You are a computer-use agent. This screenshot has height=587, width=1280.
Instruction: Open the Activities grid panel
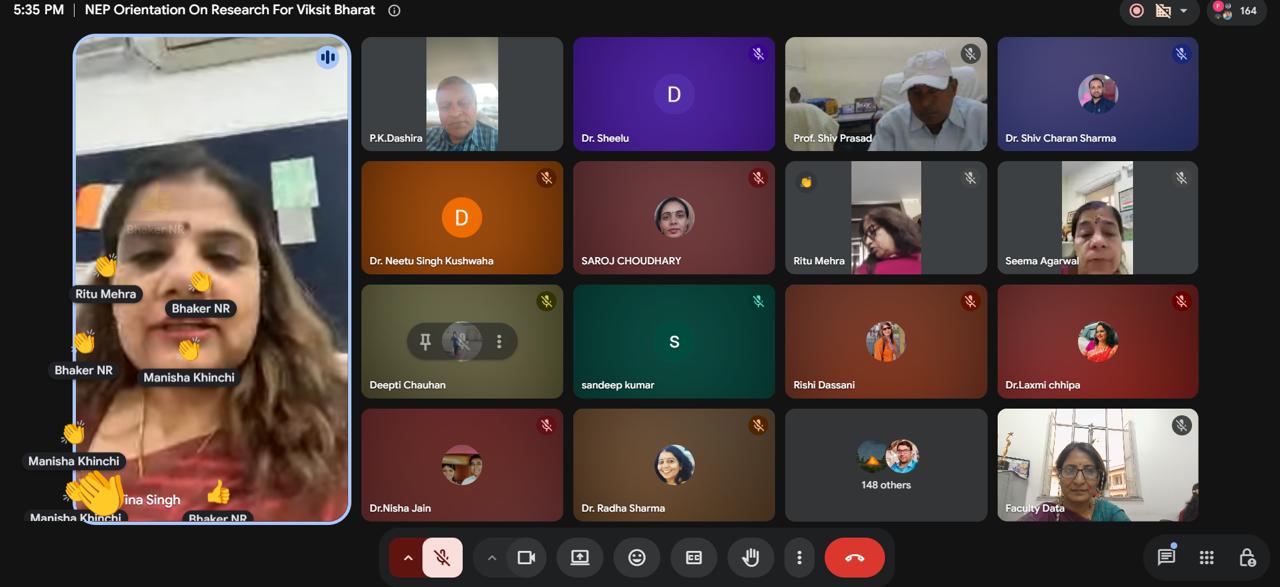tap(1207, 558)
